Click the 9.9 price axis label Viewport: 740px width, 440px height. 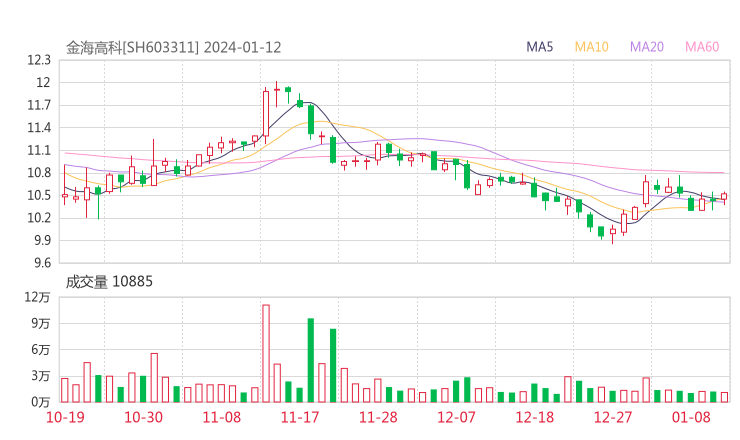coord(42,241)
